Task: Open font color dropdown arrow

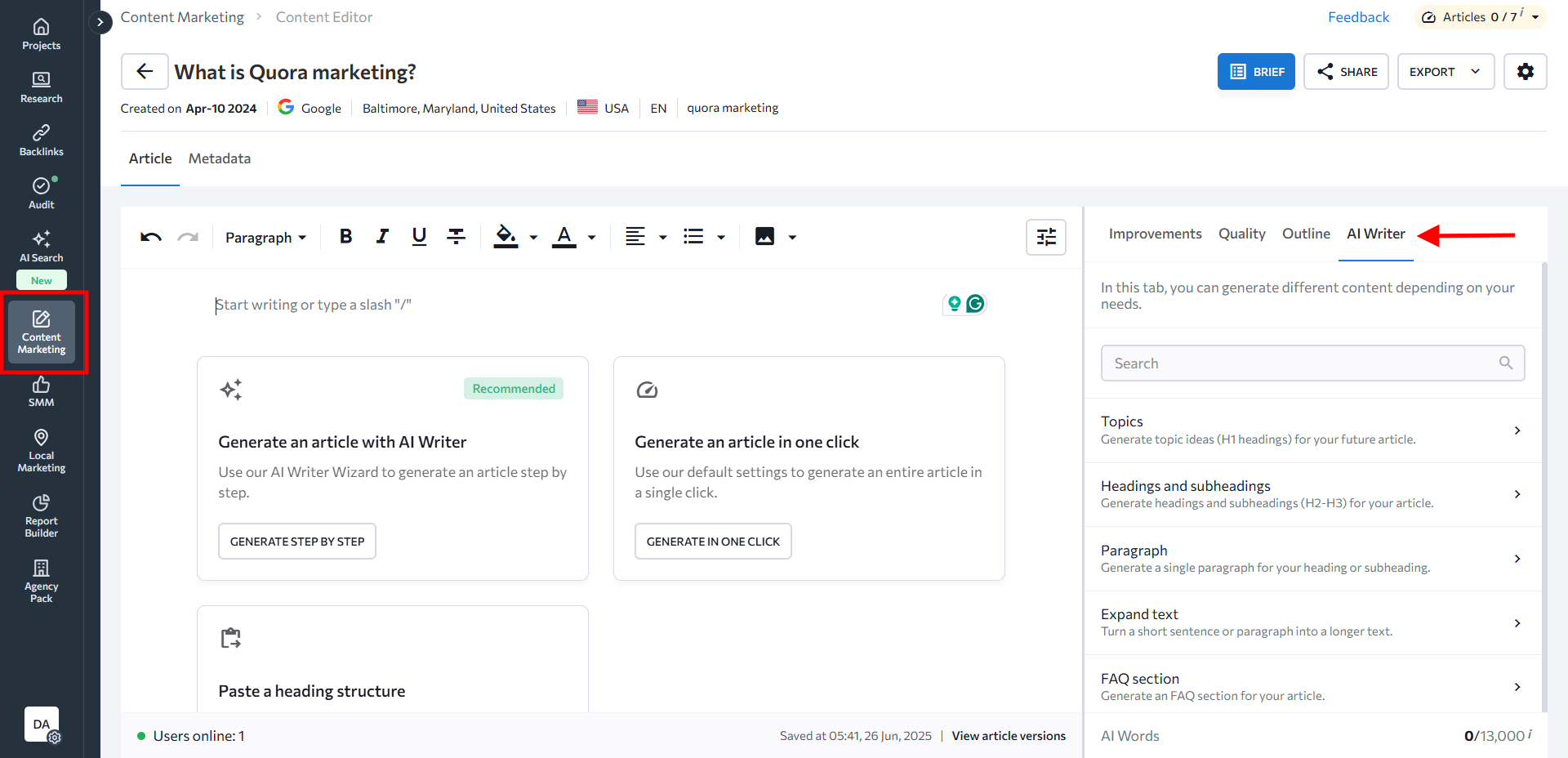Action: pyautogui.click(x=591, y=238)
